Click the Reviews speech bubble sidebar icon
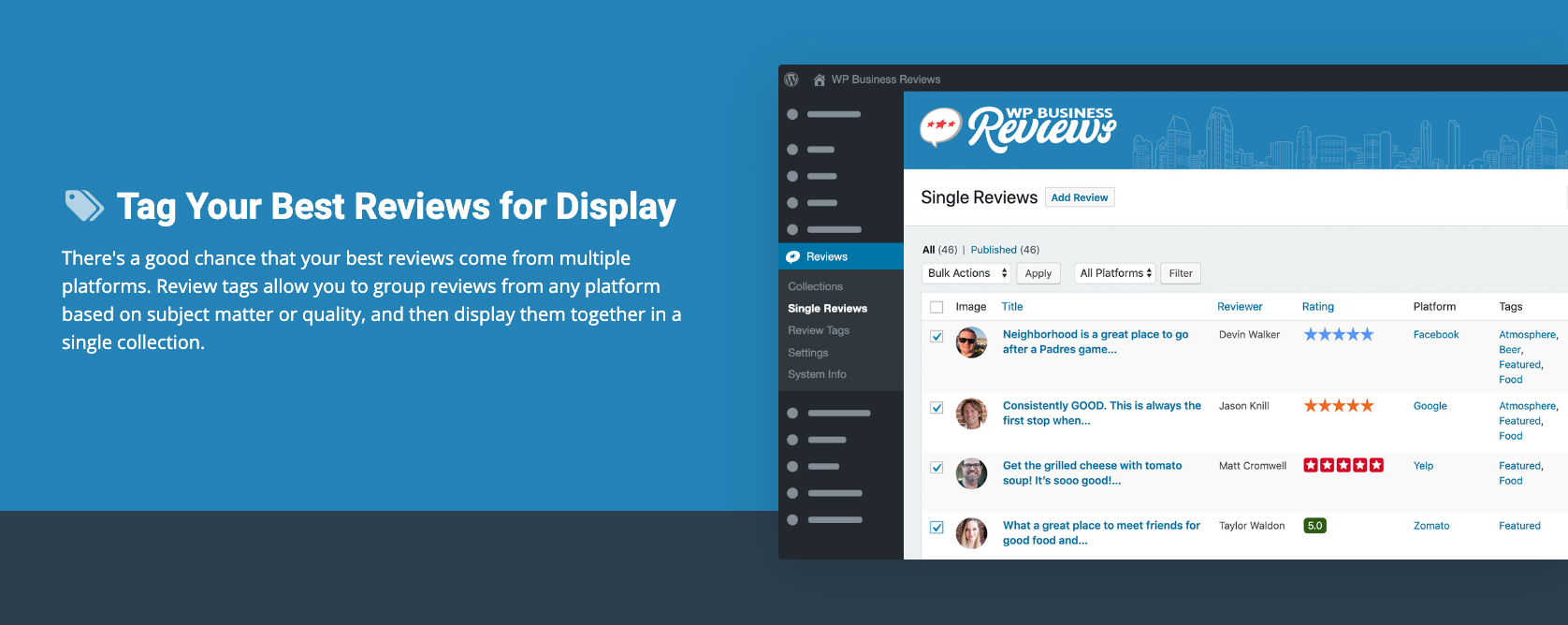1568x625 pixels. tap(793, 256)
